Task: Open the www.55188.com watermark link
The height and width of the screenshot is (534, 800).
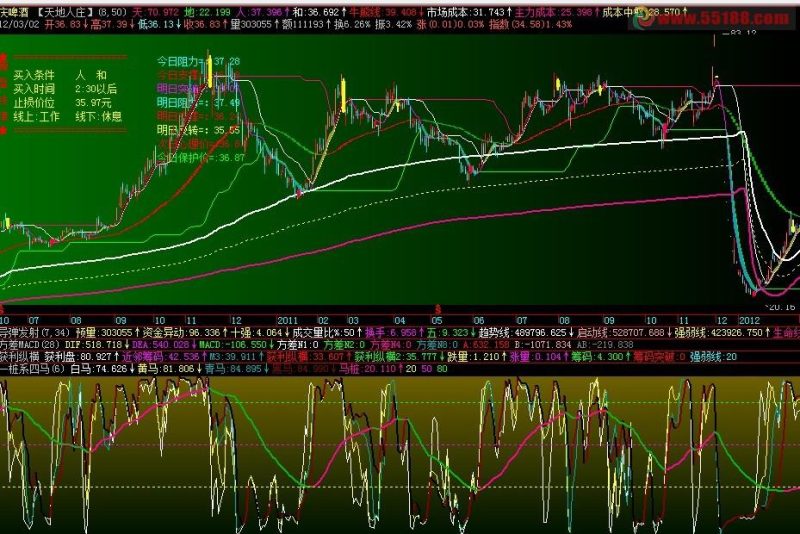Action: pos(722,19)
